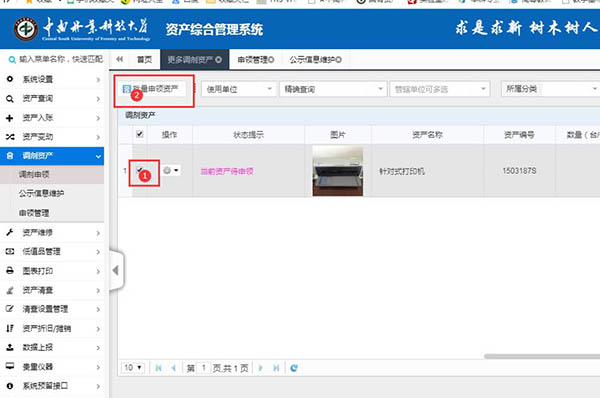Collapse the tab strip with the double-arrow icon
This screenshot has height=398, width=600.
119,59
